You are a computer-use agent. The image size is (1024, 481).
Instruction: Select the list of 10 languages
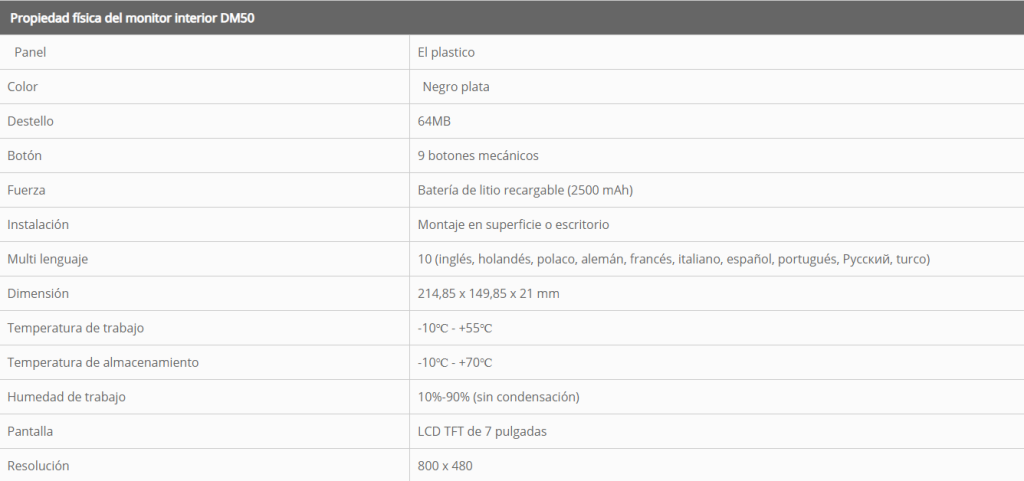pos(674,260)
